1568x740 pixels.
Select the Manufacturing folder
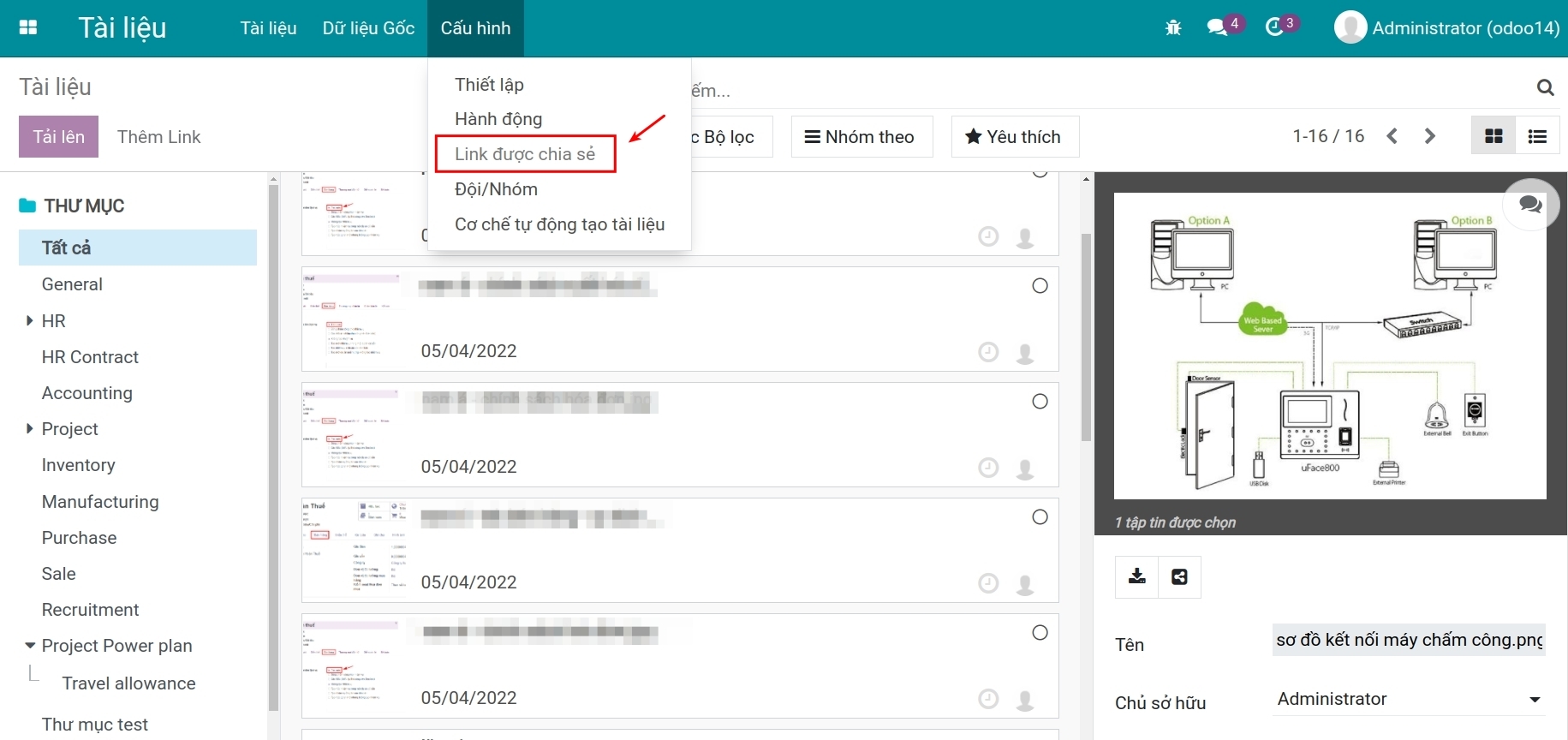tap(100, 502)
